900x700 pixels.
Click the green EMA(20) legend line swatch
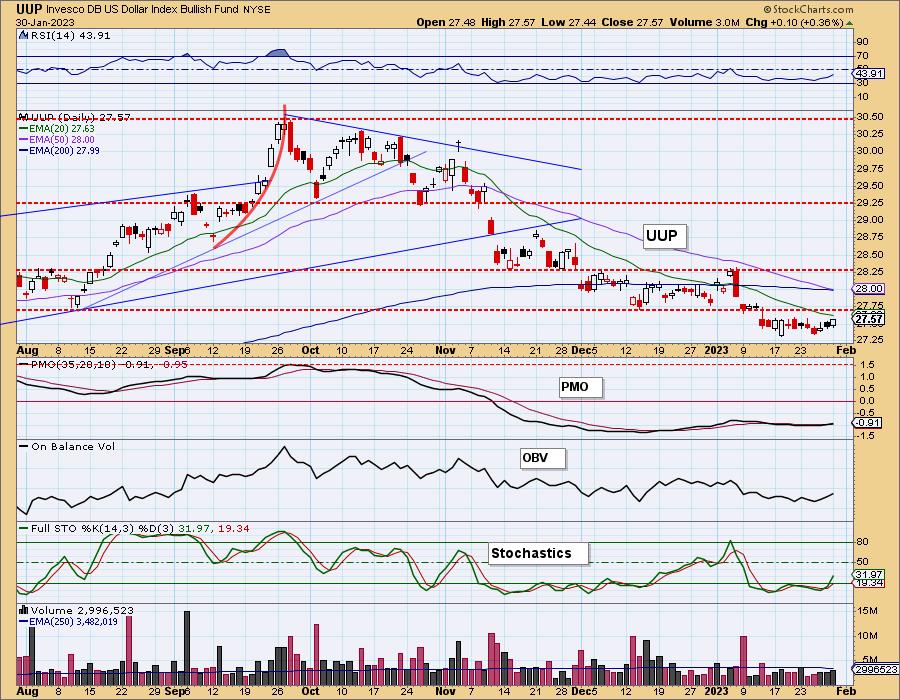[x=24, y=129]
